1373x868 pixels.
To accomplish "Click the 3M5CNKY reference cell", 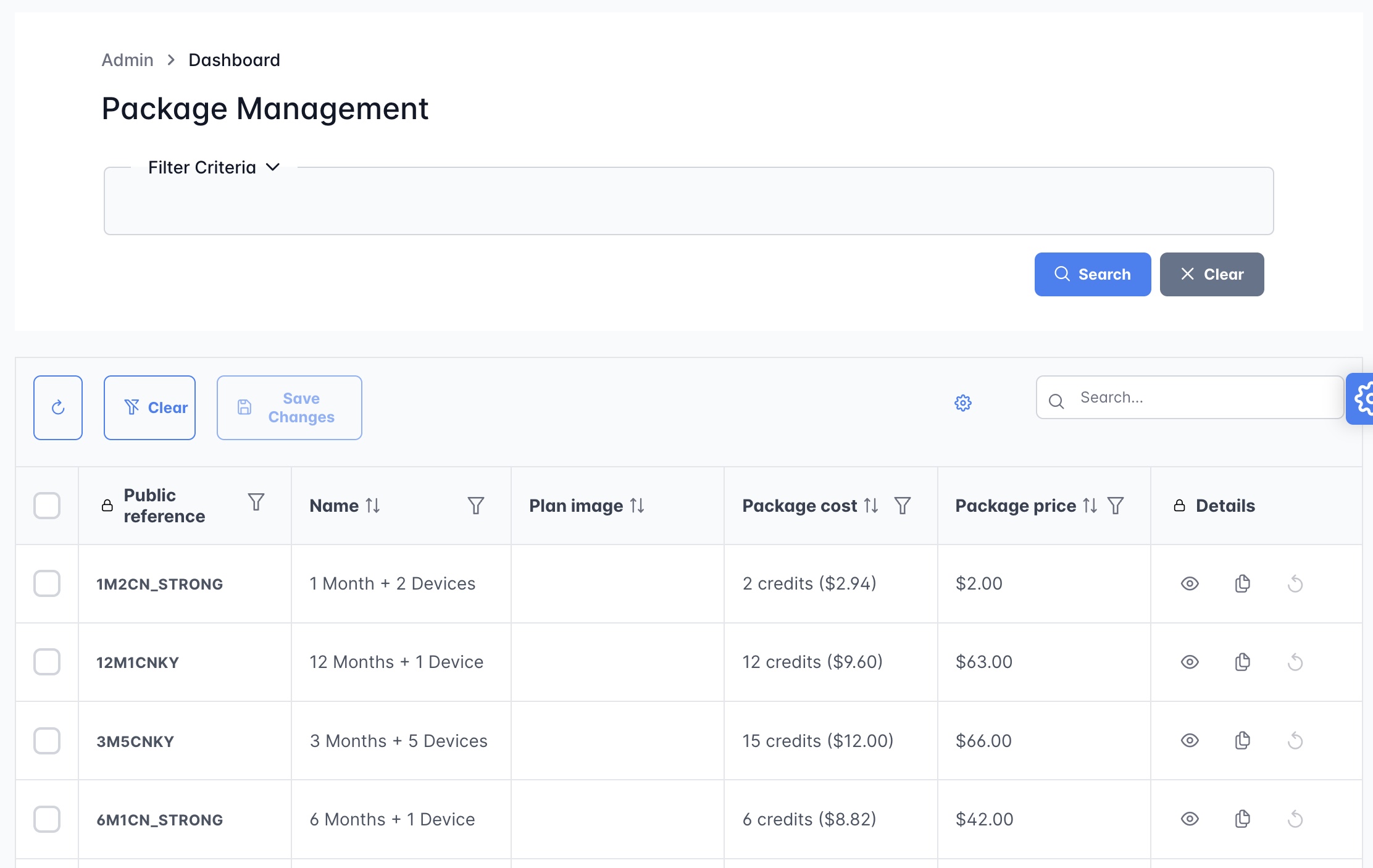I will pyautogui.click(x=185, y=740).
